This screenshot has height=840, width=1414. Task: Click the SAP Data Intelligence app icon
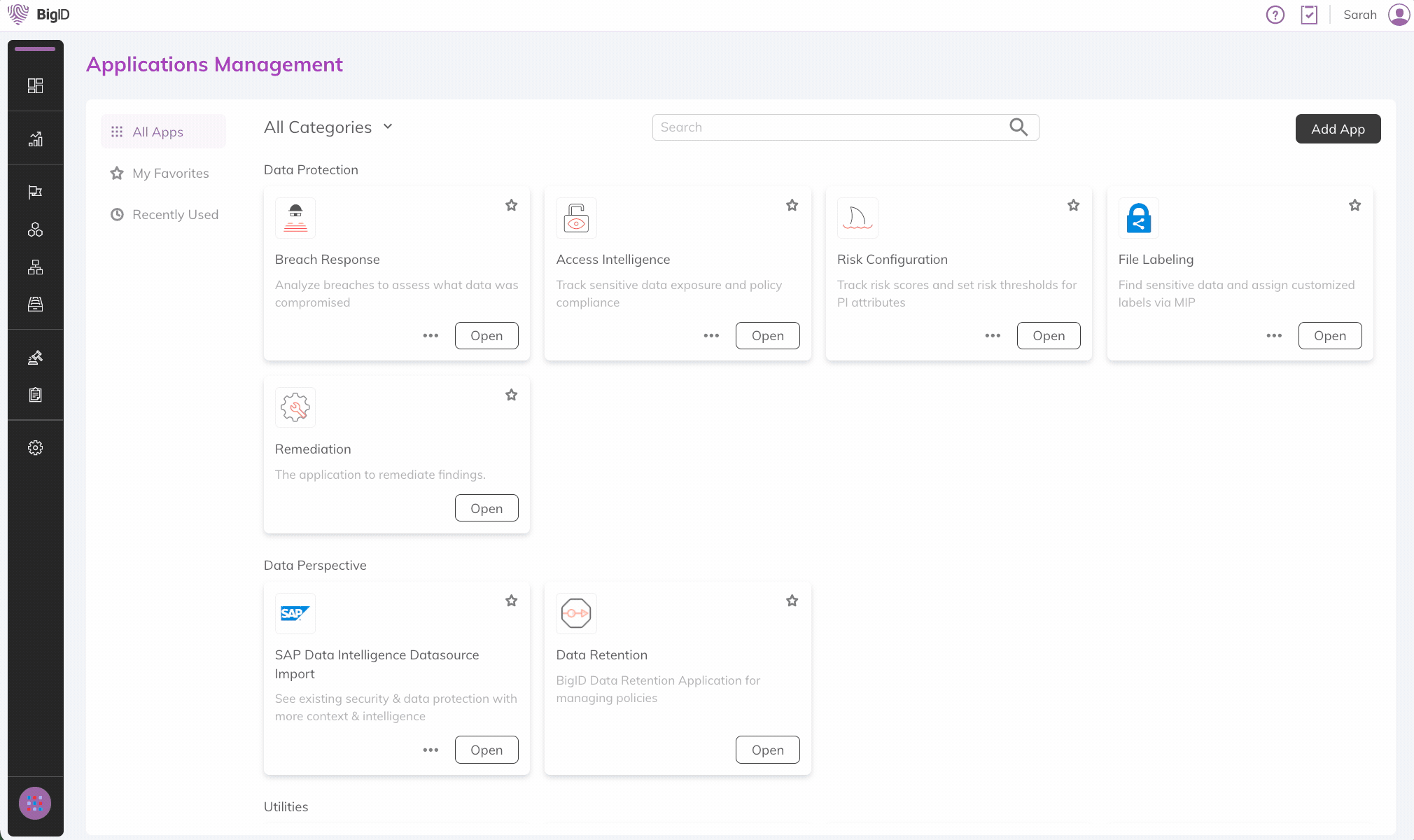[x=295, y=613]
